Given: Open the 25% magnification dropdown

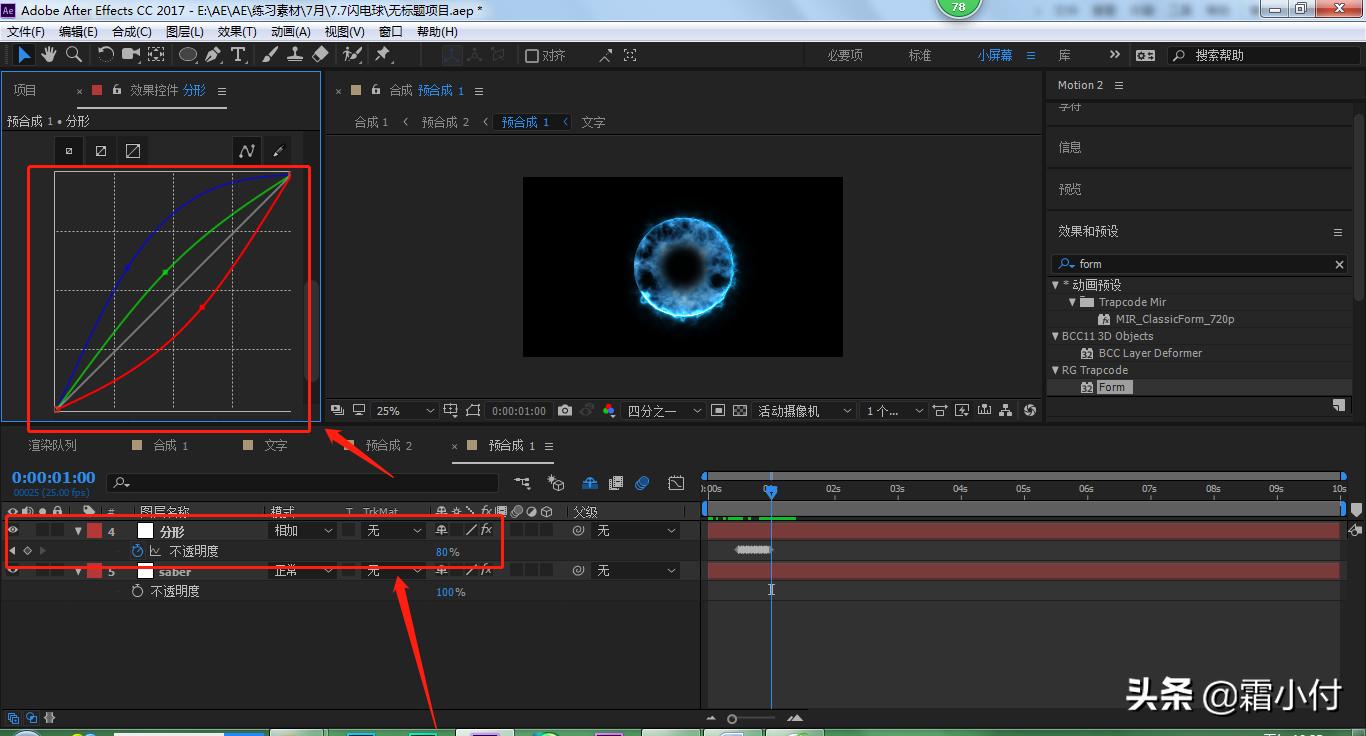Looking at the screenshot, I should coord(404,411).
